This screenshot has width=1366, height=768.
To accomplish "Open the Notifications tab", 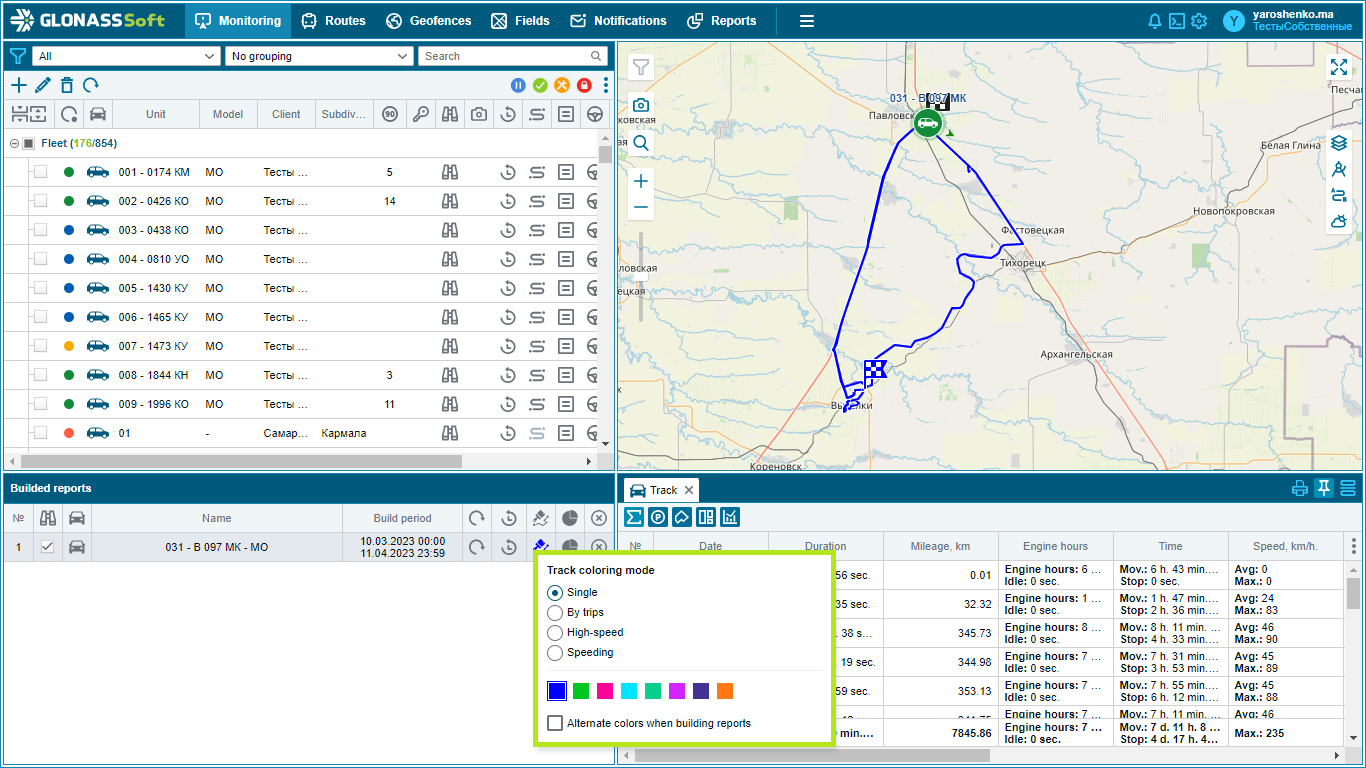I will click(x=618, y=21).
